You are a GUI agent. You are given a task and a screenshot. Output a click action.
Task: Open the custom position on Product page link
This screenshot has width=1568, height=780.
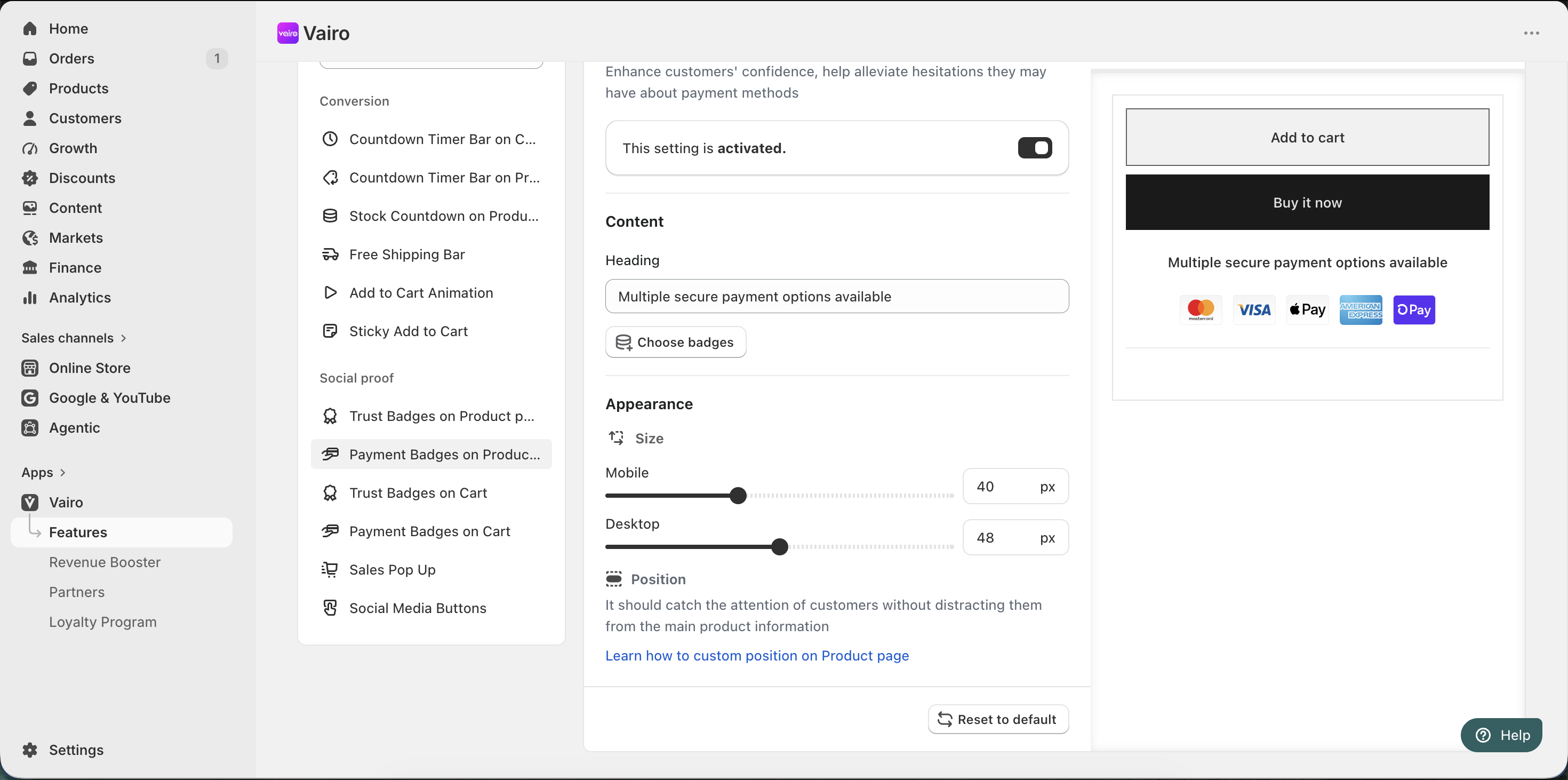(757, 655)
